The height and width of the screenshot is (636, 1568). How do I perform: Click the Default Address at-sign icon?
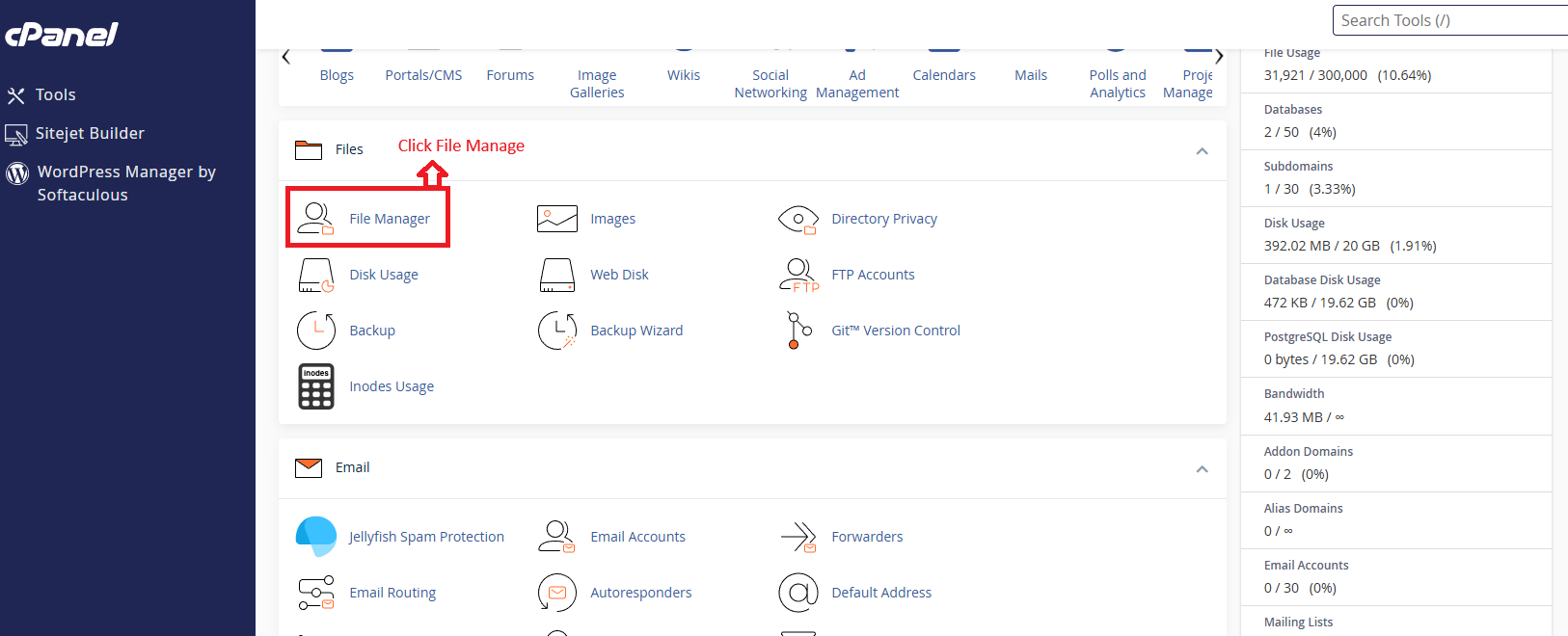798,593
